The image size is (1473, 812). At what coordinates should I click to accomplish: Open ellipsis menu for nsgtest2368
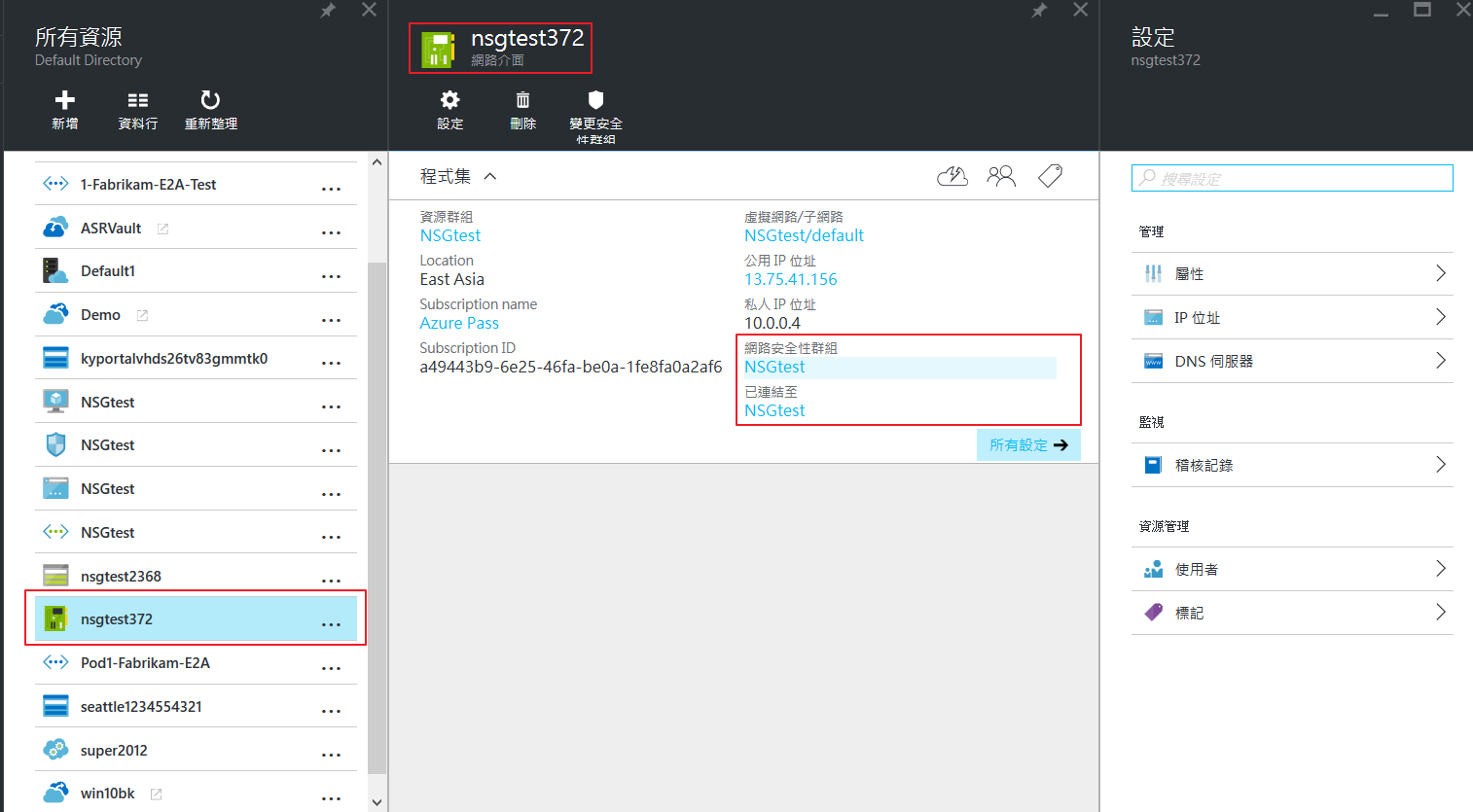[331, 581]
